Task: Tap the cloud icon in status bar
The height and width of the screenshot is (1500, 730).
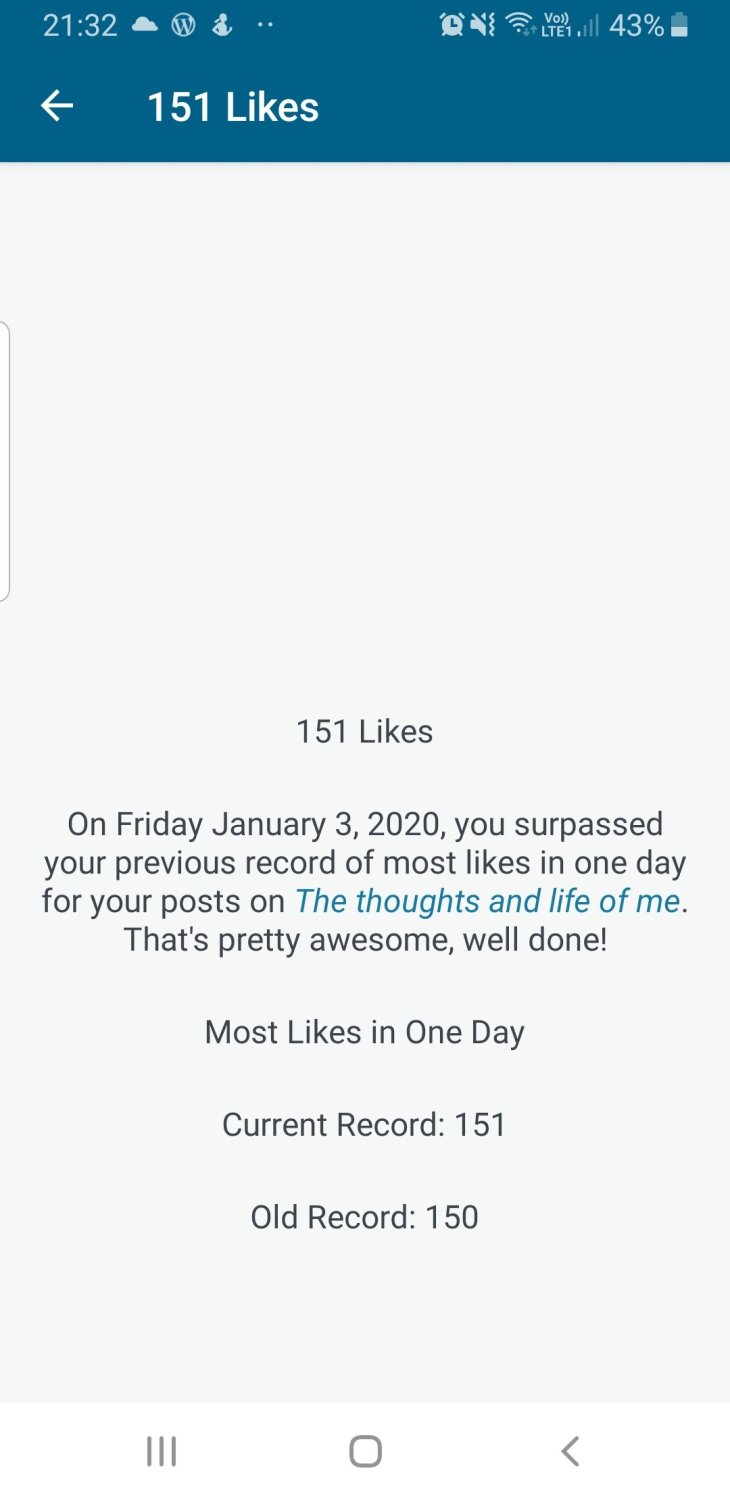Action: pos(145,26)
